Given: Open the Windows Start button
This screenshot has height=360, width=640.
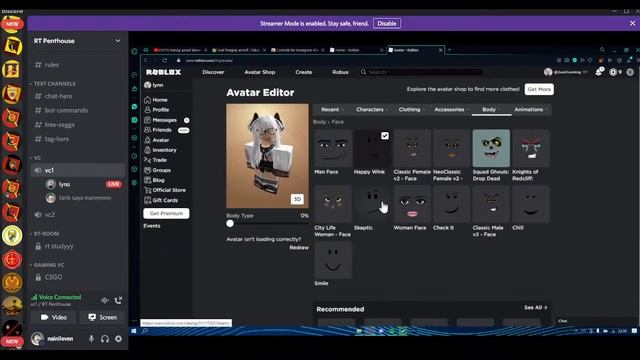Looking at the screenshot, I should (x=133, y=331).
